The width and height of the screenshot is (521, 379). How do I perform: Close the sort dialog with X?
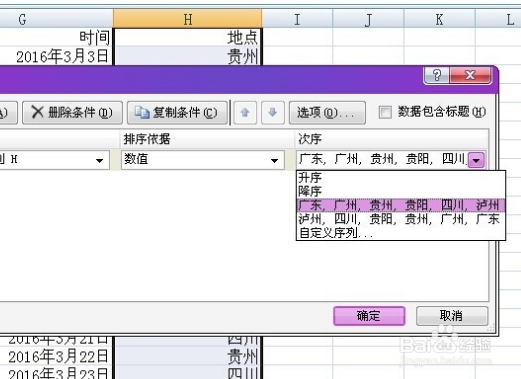click(470, 75)
